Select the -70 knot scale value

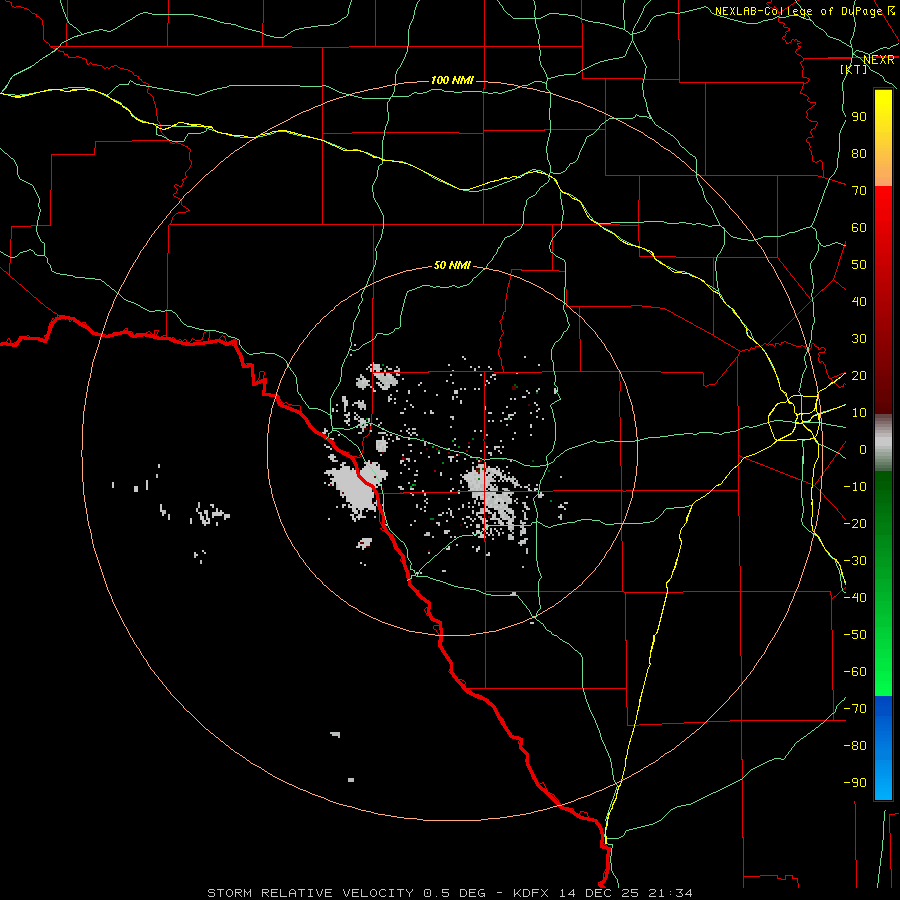pyautogui.click(x=855, y=709)
